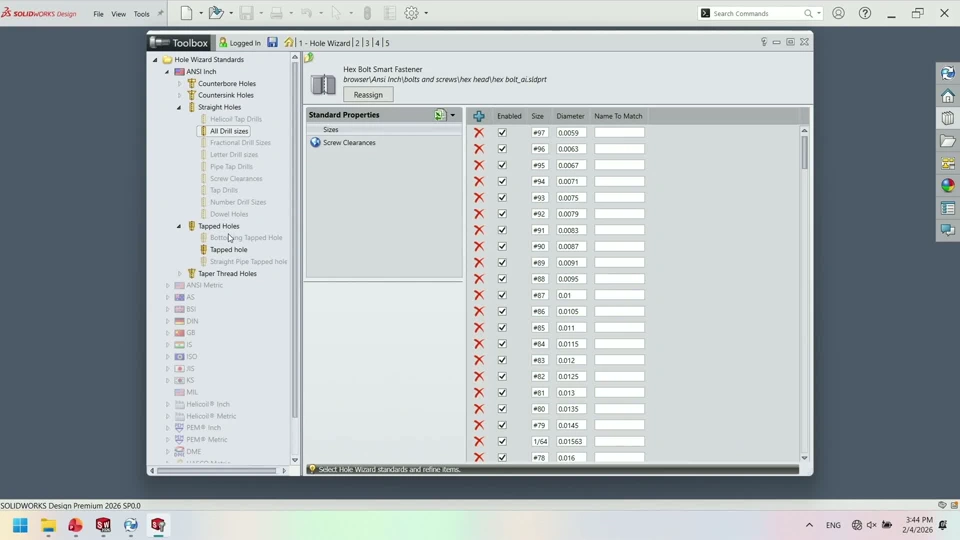Click Name To Match field for #97
Screen dimensions: 960x540
(x=619, y=132)
